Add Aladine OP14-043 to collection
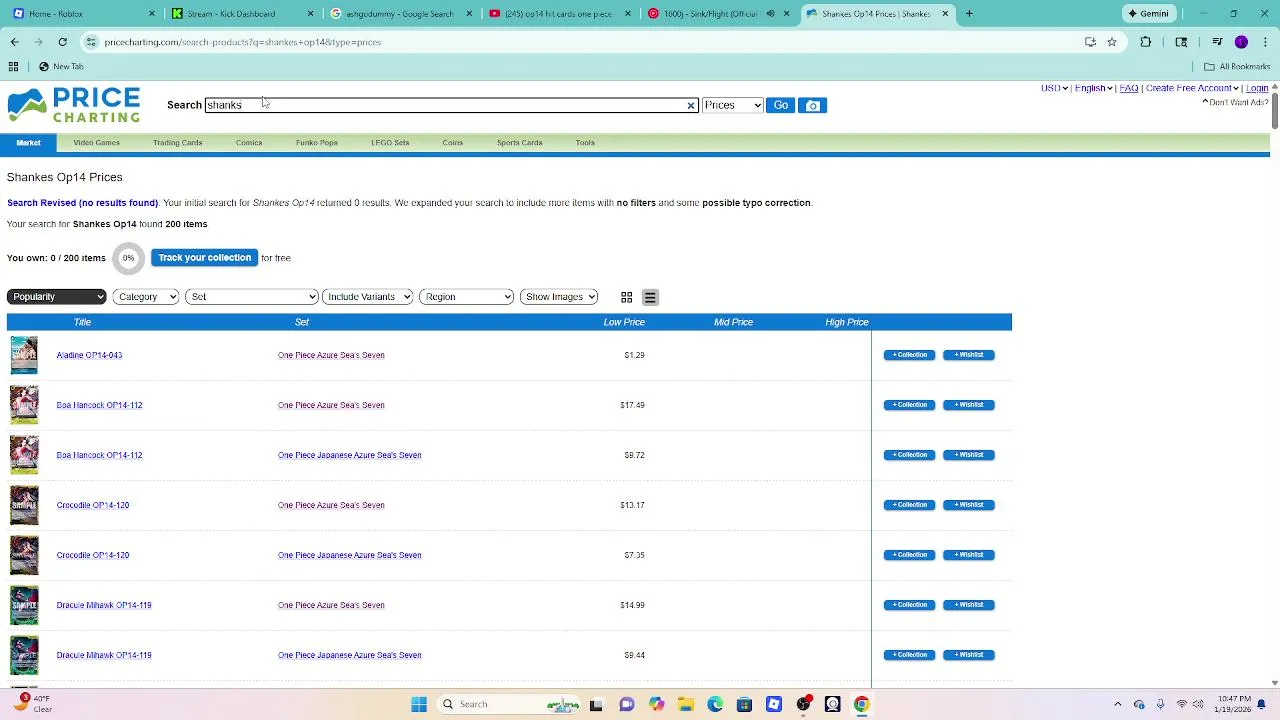Image resolution: width=1280 pixels, height=720 pixels. tap(909, 355)
